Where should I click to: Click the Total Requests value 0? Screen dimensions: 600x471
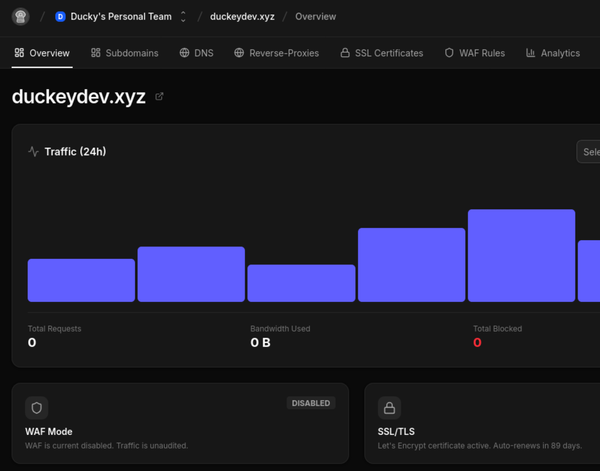pos(32,342)
